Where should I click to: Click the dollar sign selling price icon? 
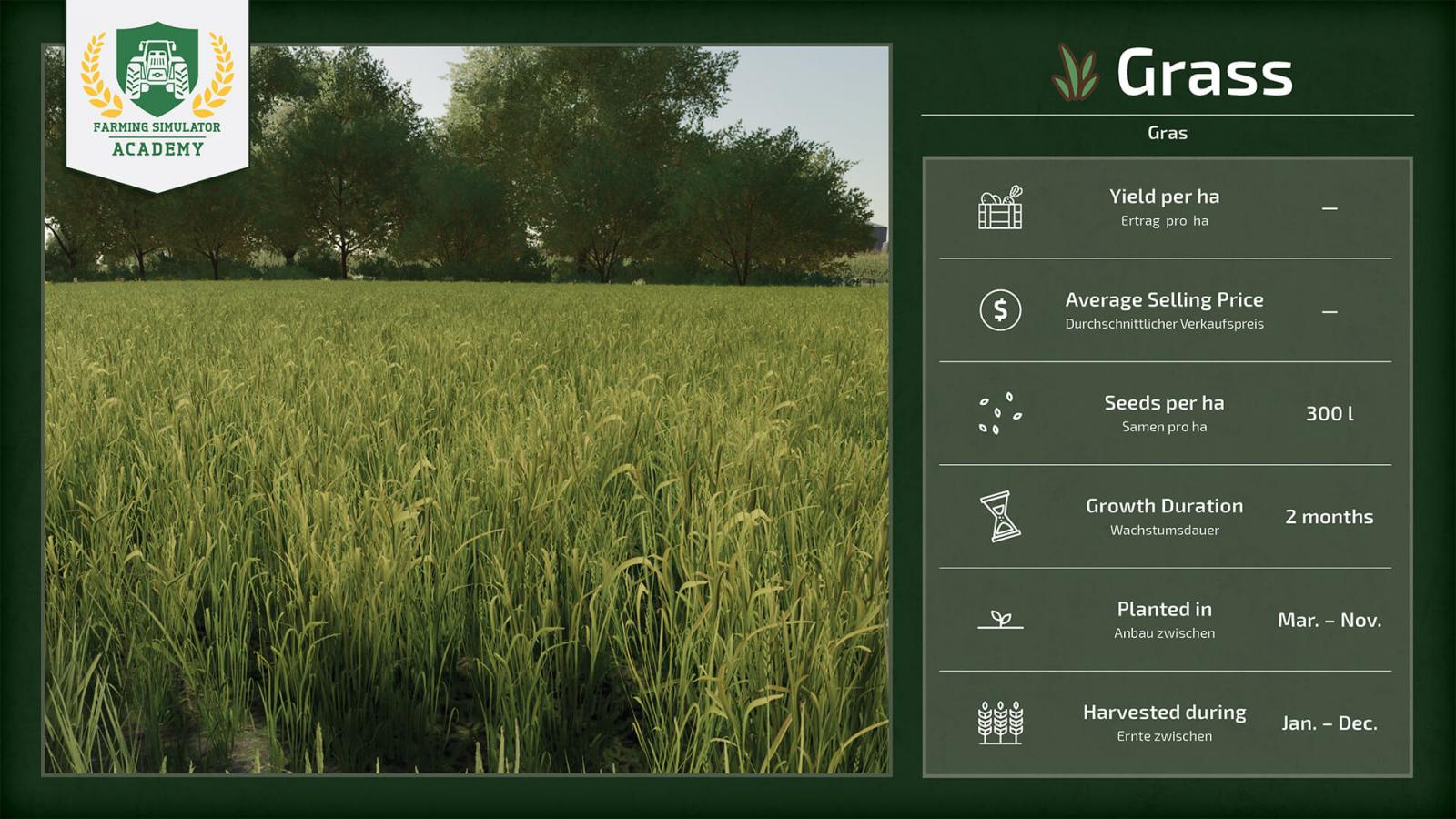pyautogui.click(x=1000, y=310)
